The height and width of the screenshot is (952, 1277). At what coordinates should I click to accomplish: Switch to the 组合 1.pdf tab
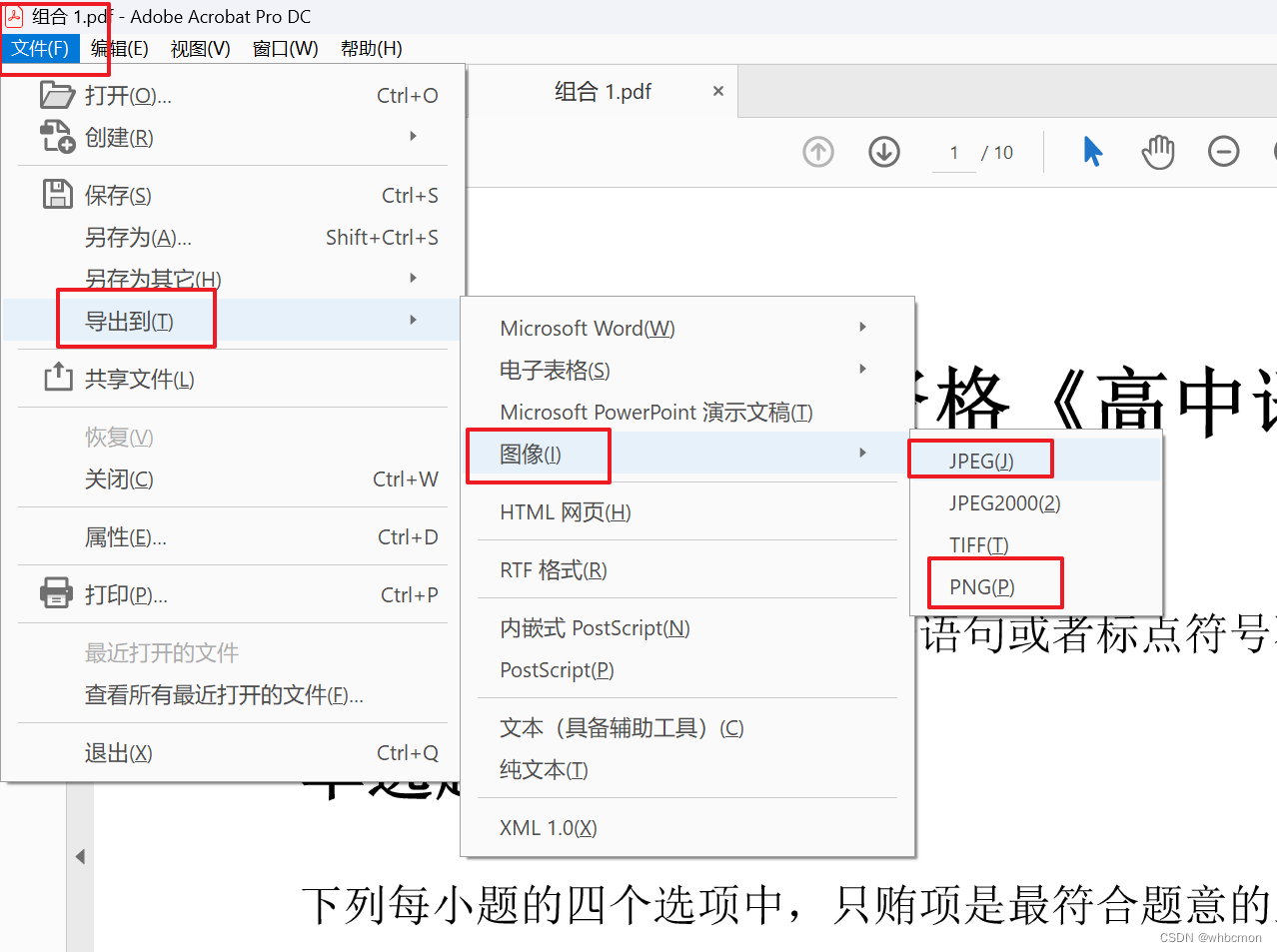coord(603,91)
